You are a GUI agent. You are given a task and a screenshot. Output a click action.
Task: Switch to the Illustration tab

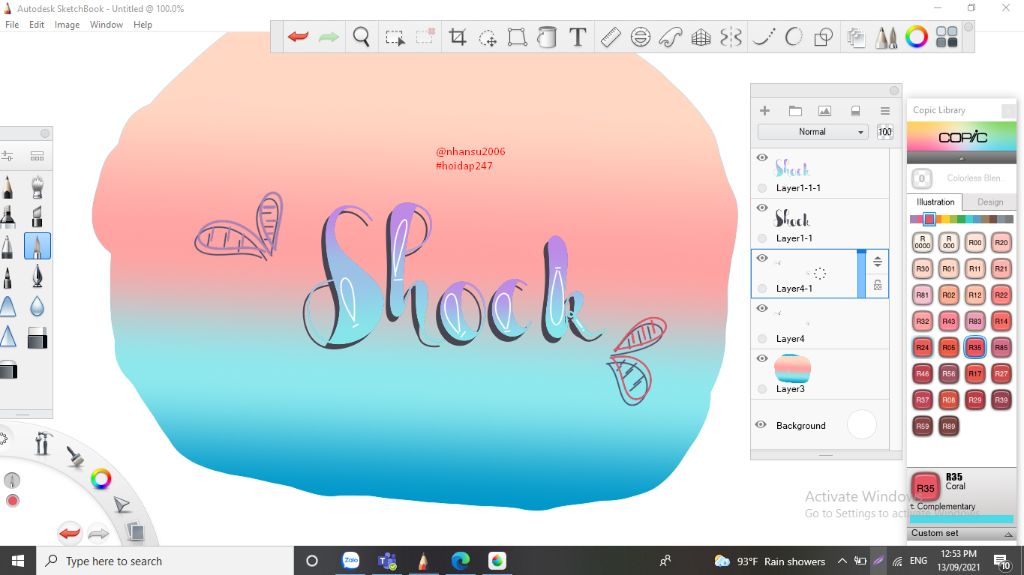click(x=935, y=202)
